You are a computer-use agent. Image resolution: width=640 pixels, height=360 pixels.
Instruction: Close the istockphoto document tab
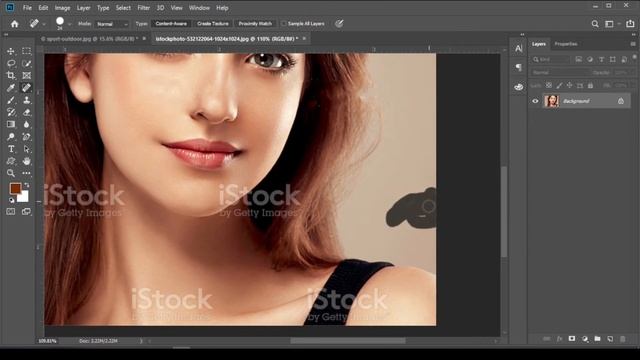[x=304, y=38]
